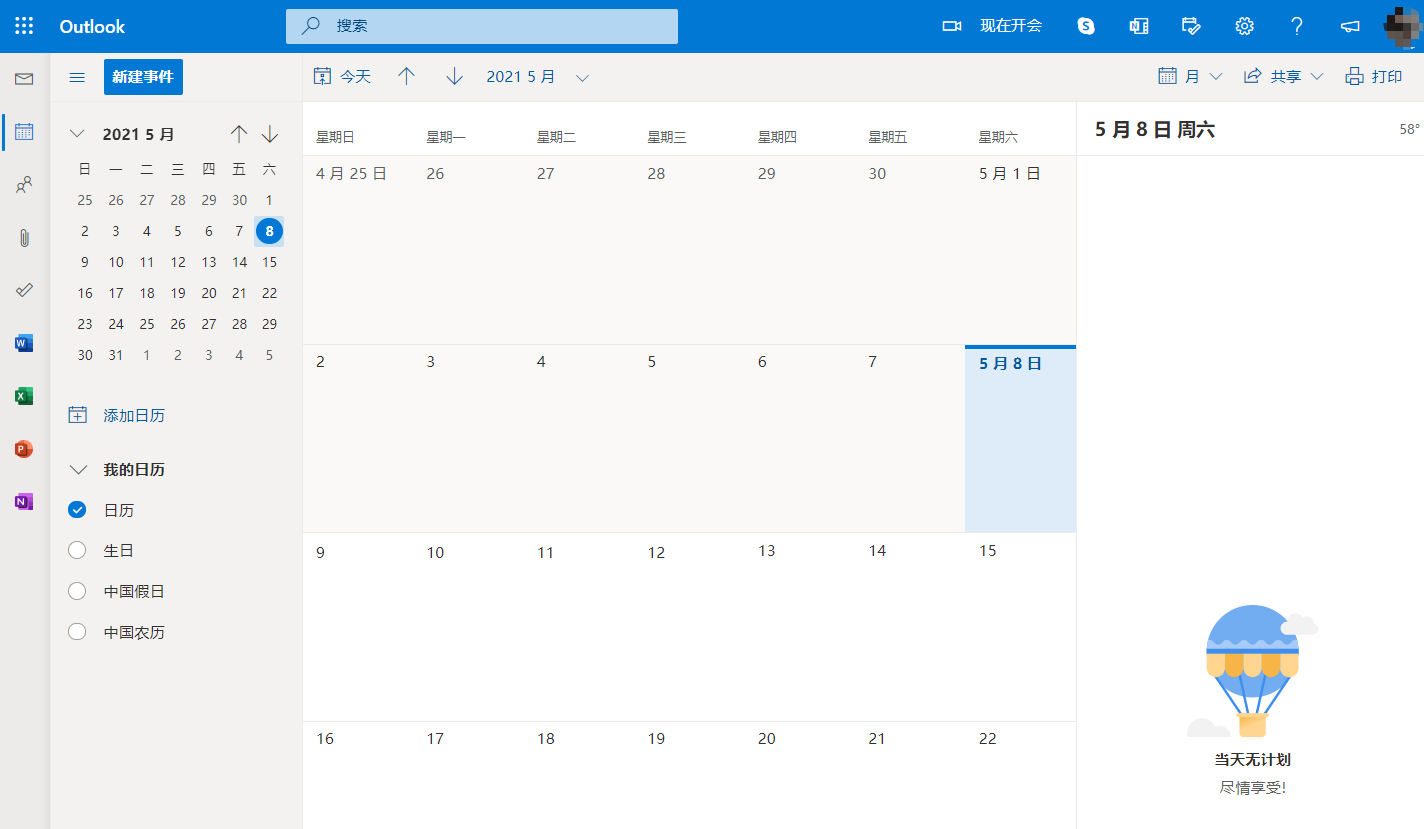Select day 12 cell in month grid

689,627
